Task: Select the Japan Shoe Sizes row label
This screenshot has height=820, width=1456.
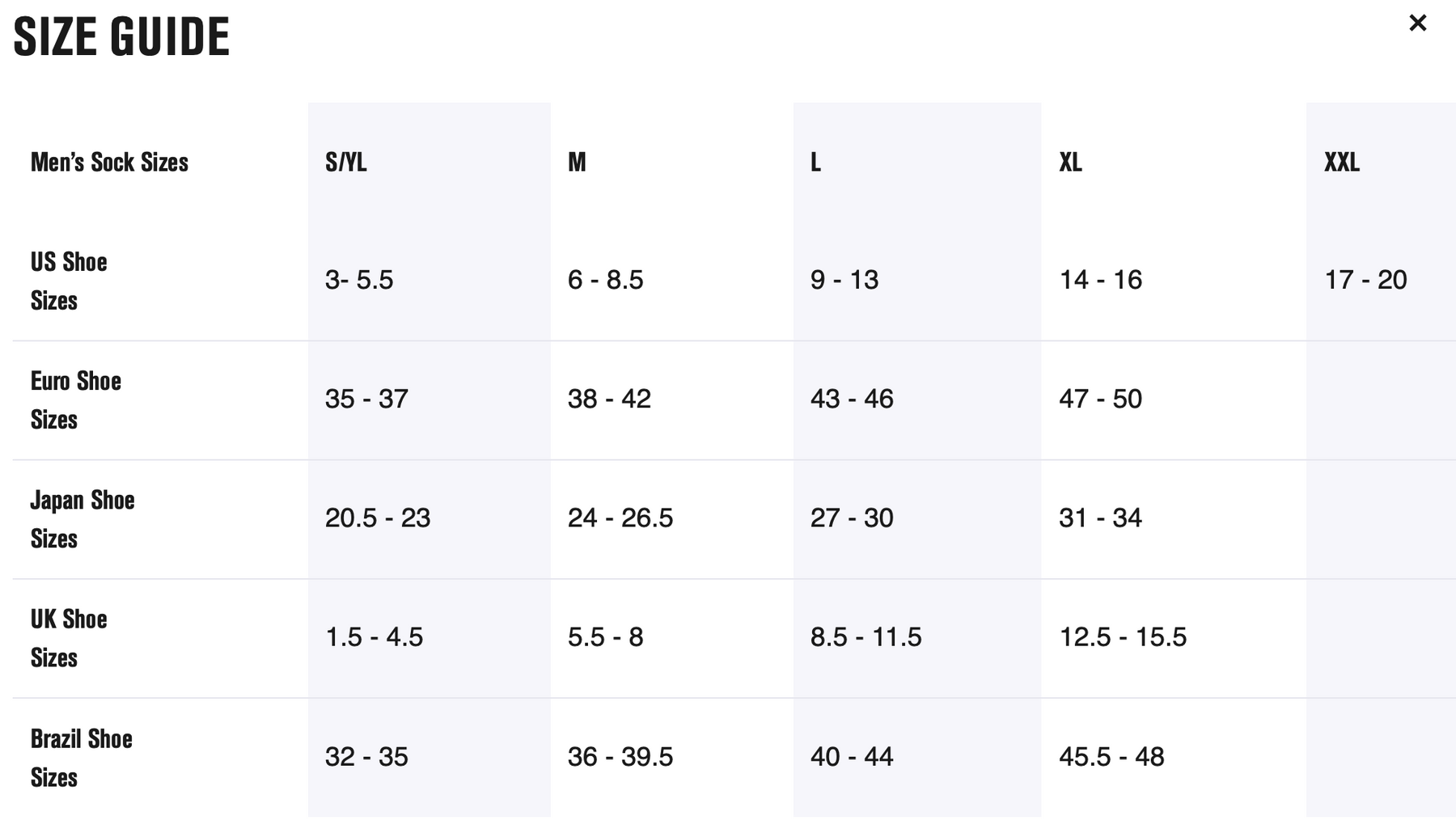Action: (82, 518)
